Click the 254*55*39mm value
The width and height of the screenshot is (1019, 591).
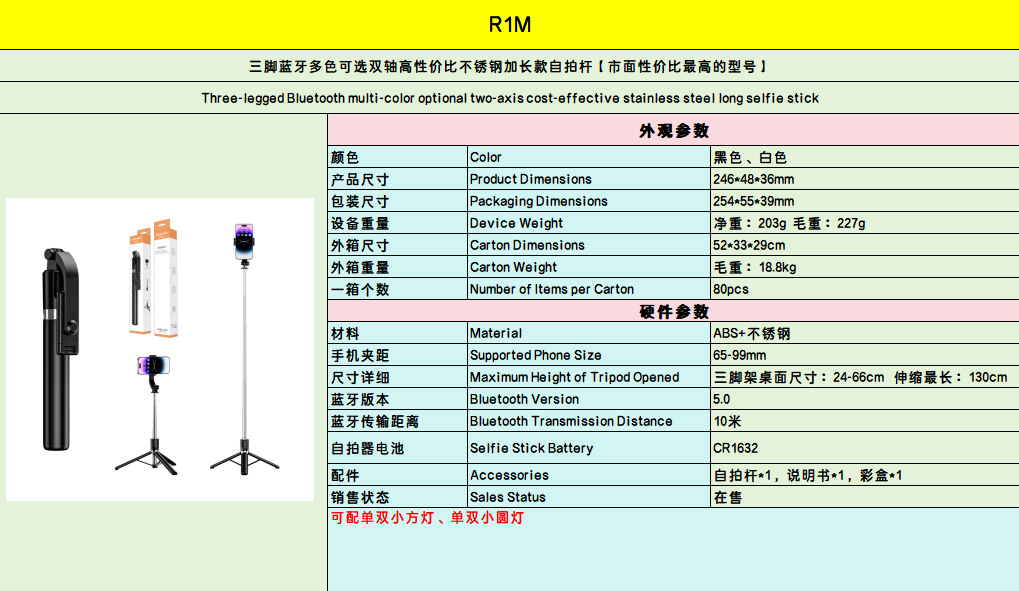pyautogui.click(x=865, y=201)
